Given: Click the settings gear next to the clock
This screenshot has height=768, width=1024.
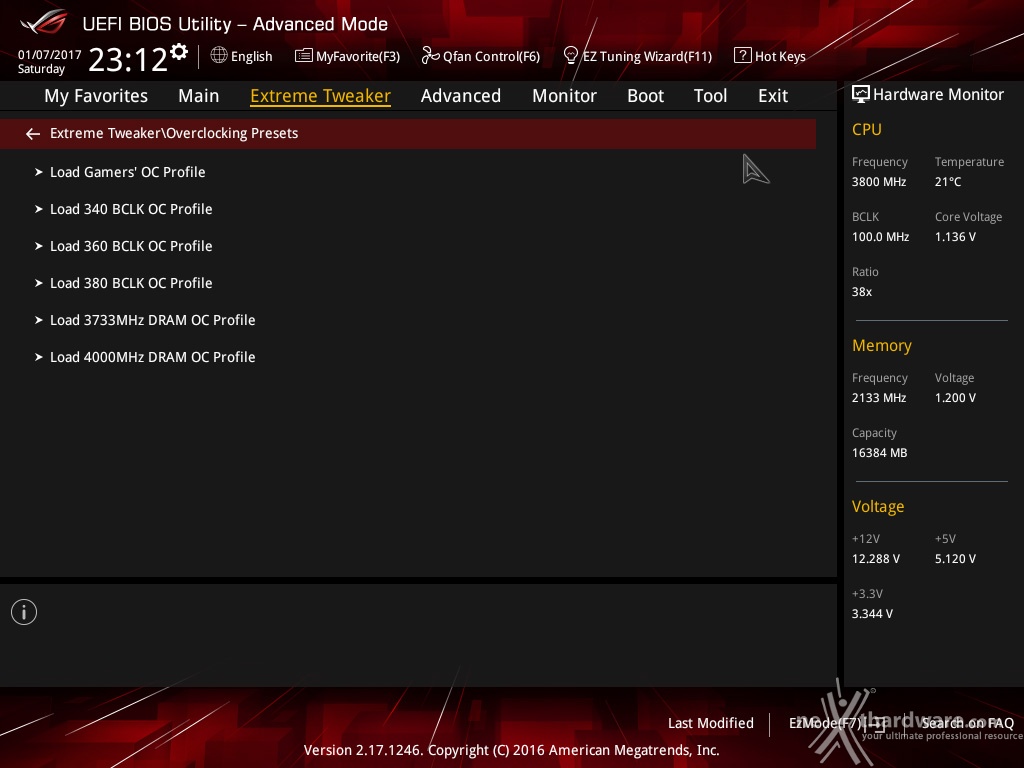Looking at the screenshot, I should tap(179, 51).
